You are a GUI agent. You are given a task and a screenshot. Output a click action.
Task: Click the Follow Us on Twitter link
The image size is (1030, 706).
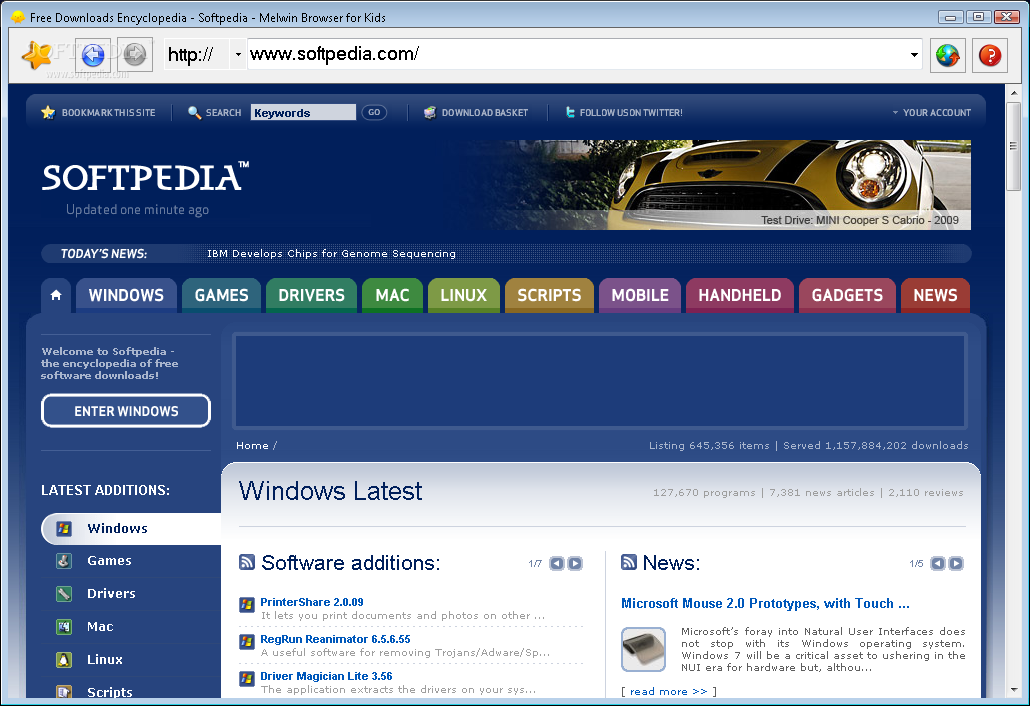[631, 112]
